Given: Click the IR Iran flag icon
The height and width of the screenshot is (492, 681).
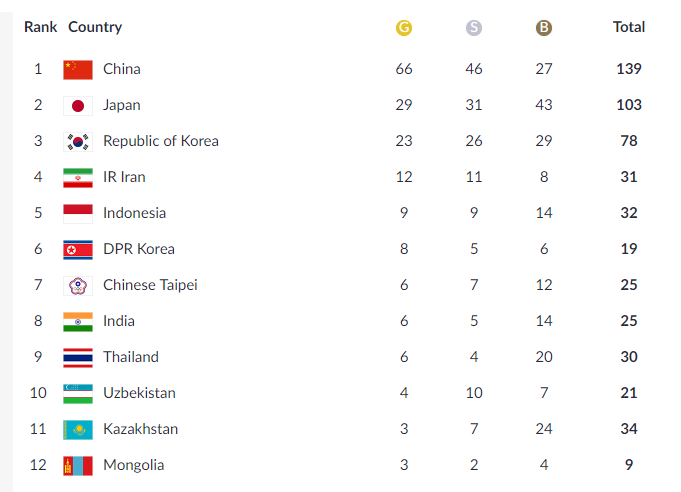Looking at the screenshot, I should pos(78,178).
